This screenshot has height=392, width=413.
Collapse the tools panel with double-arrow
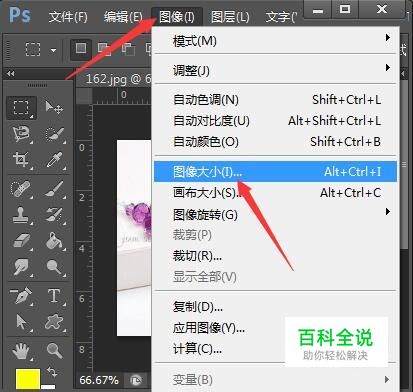click(x=11, y=73)
